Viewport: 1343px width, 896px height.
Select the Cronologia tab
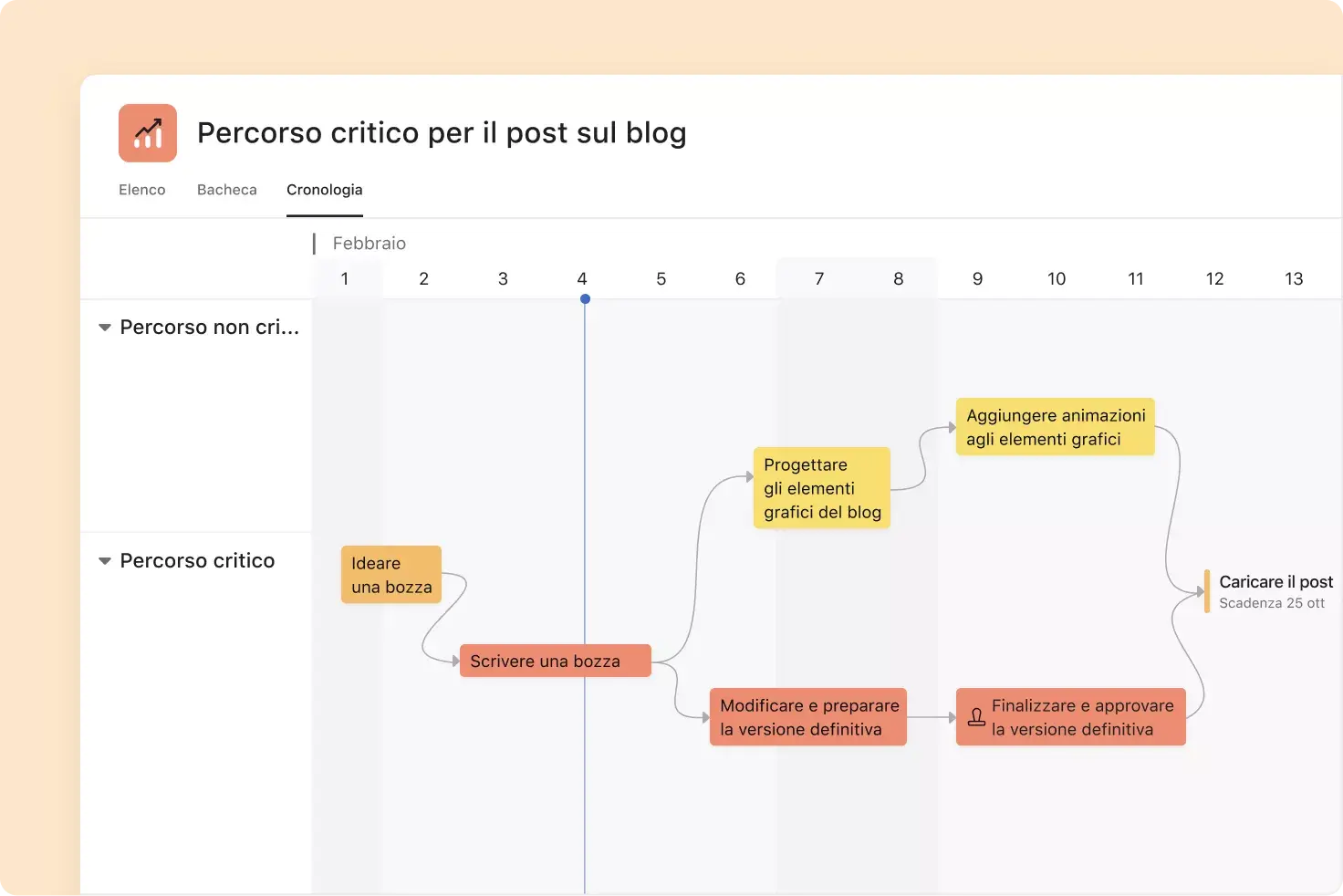325,190
